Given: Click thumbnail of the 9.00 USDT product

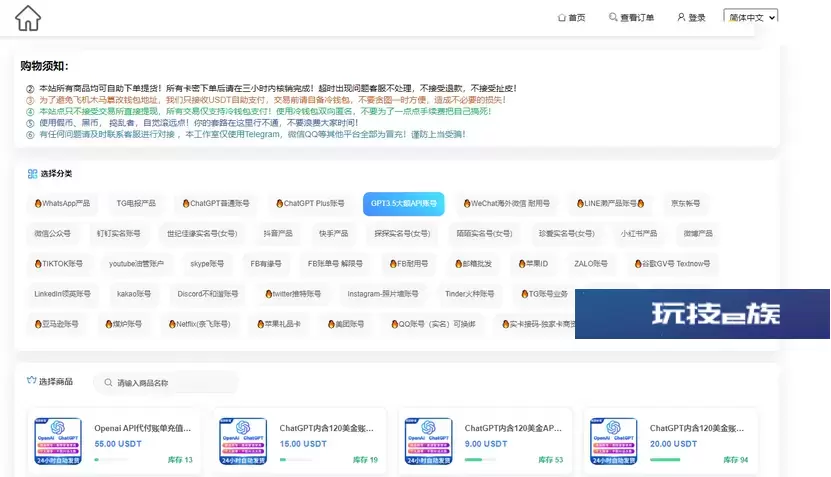Looking at the screenshot, I should point(428,441).
